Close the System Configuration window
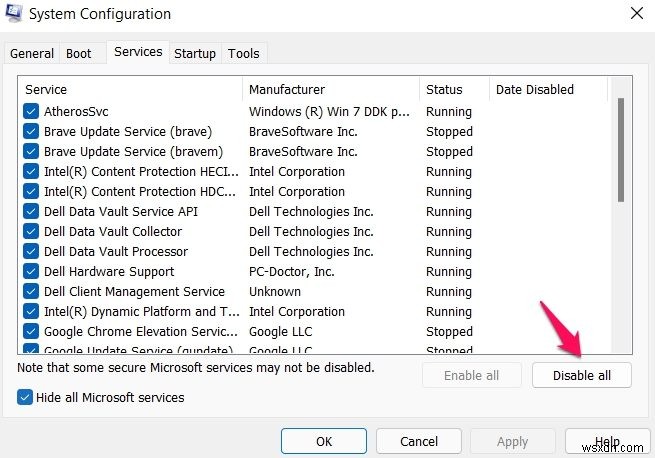This screenshot has width=655, height=458. point(637,14)
